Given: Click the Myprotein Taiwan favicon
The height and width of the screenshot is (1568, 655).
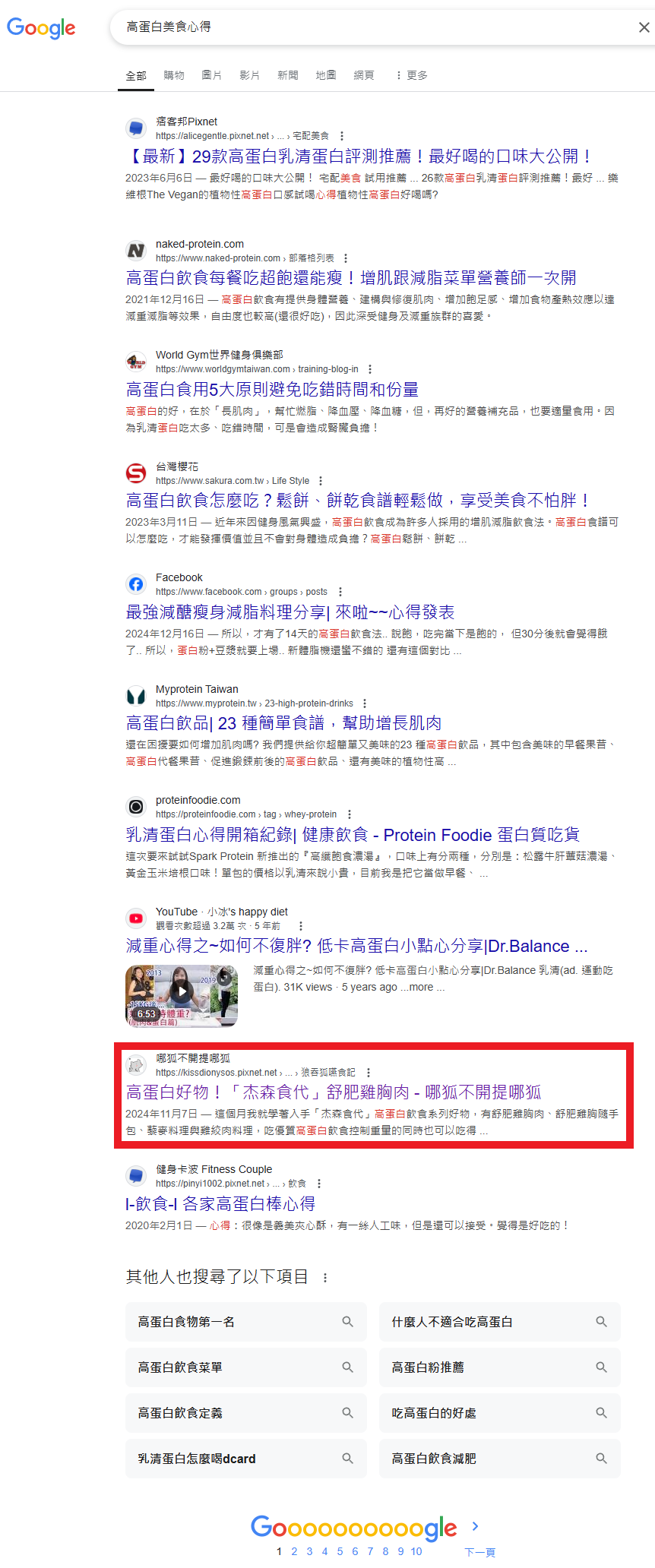Looking at the screenshot, I should [x=136, y=696].
